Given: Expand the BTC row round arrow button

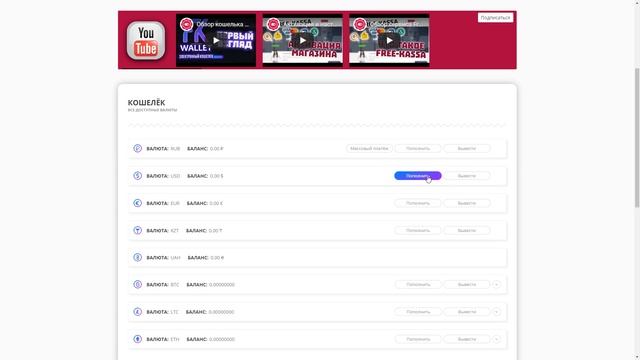Looking at the screenshot, I should (496, 284).
